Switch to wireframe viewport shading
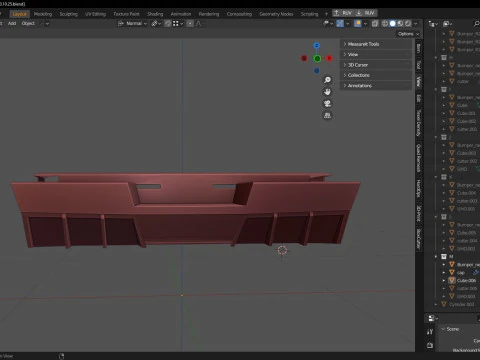This screenshot has width=480, height=360. point(385,23)
